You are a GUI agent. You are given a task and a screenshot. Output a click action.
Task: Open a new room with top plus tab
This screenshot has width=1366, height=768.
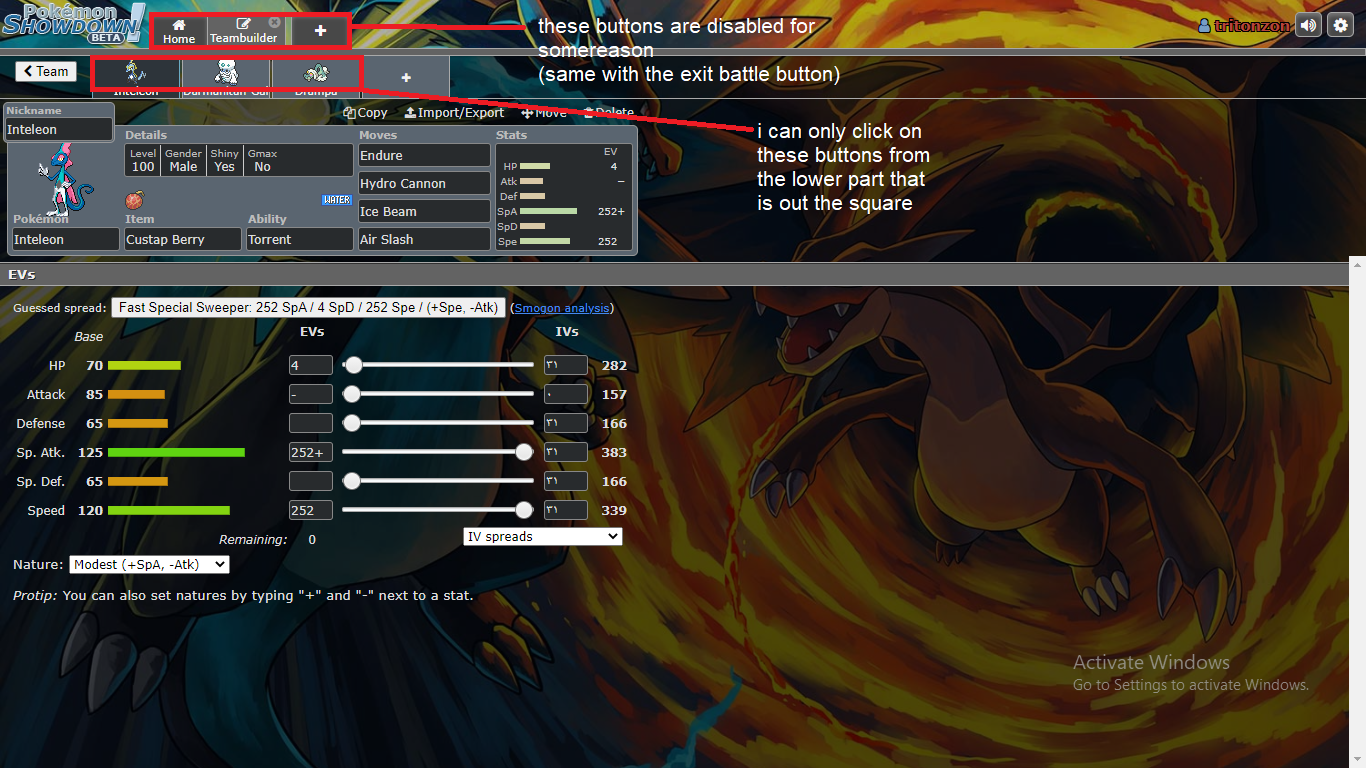320,31
